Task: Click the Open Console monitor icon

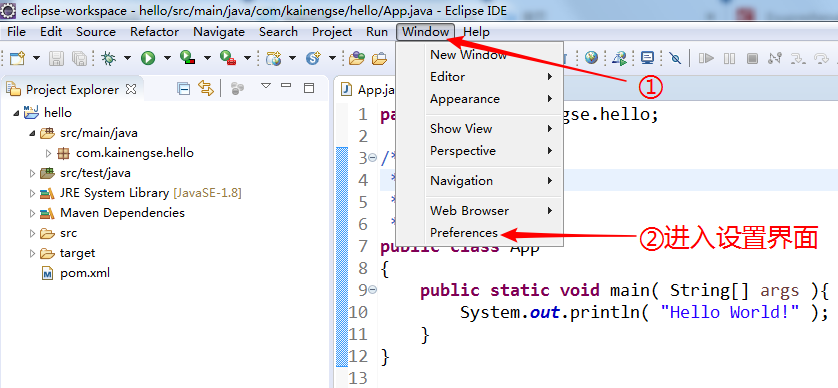Action: point(648,58)
